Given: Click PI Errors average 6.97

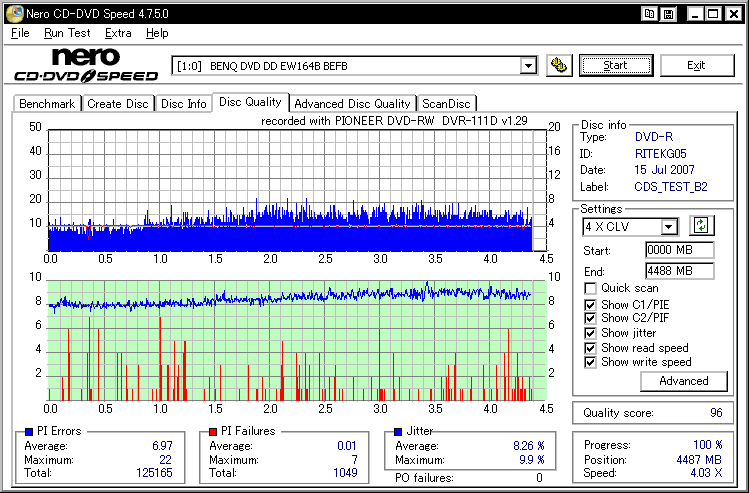Looking at the screenshot, I should point(162,446).
